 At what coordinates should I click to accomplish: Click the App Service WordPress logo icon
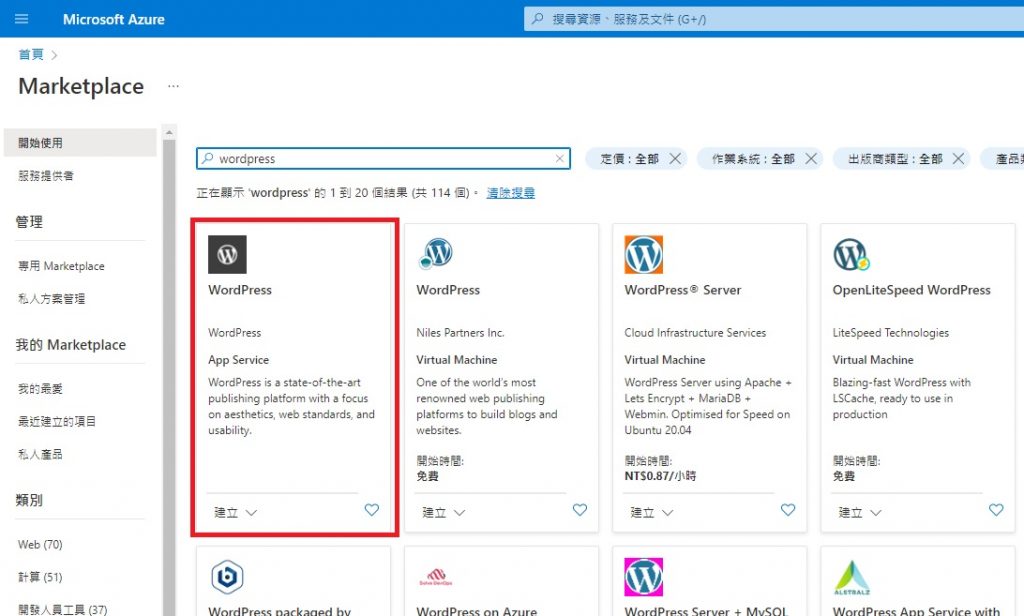coord(227,254)
